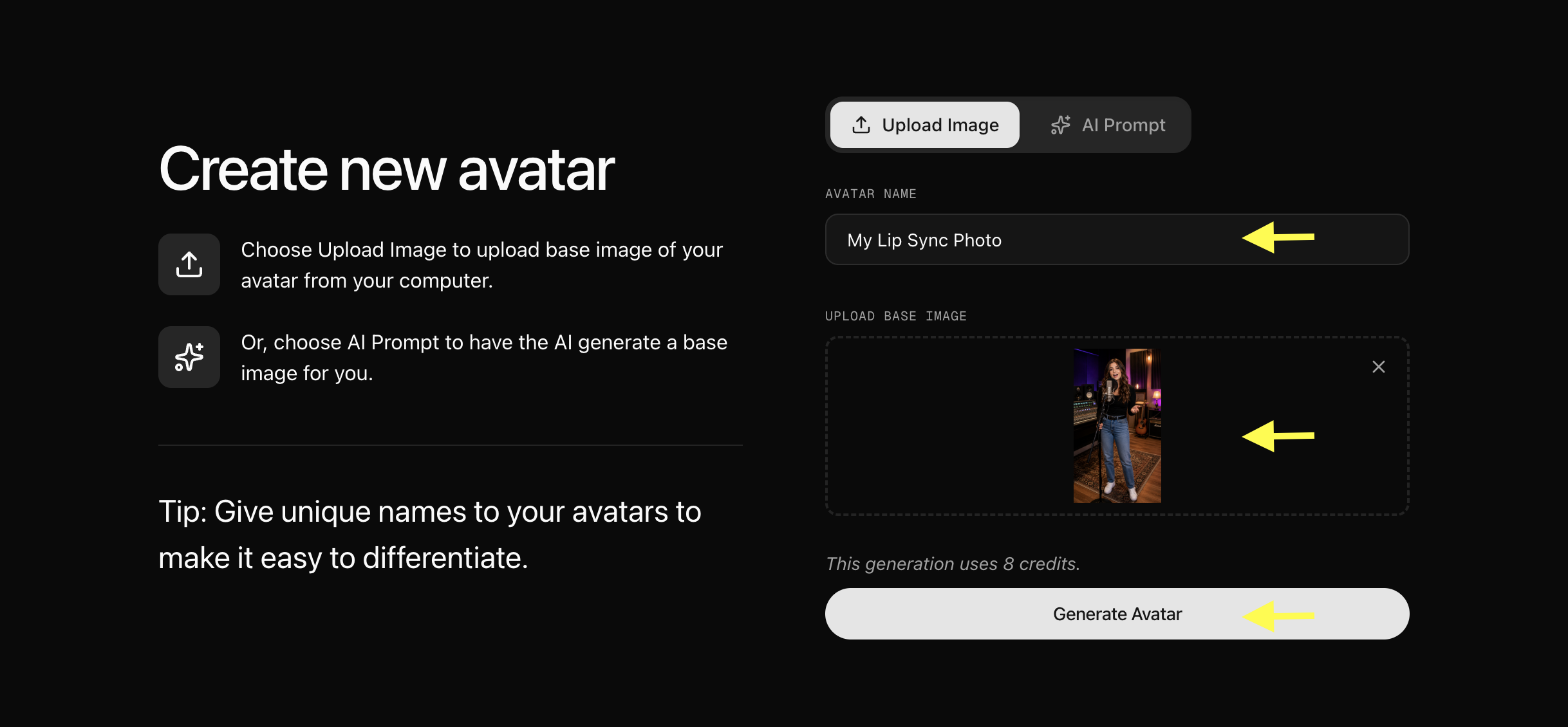The width and height of the screenshot is (1568, 727).
Task: Switch to the AI Prompt tab
Action: coord(1107,125)
